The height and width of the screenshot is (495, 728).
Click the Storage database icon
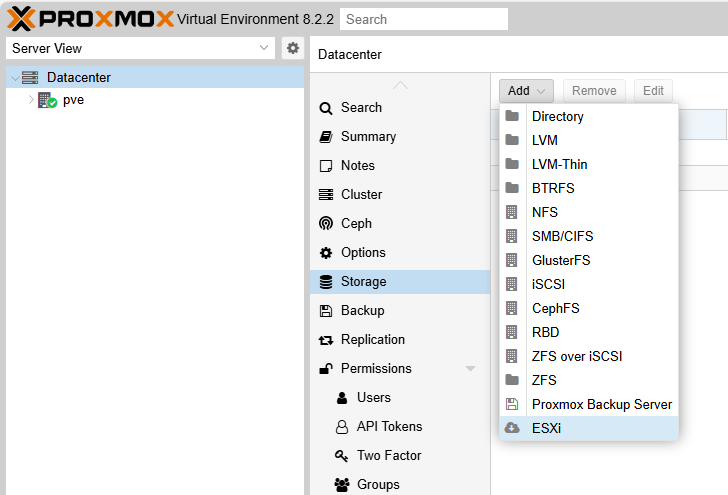pos(326,282)
